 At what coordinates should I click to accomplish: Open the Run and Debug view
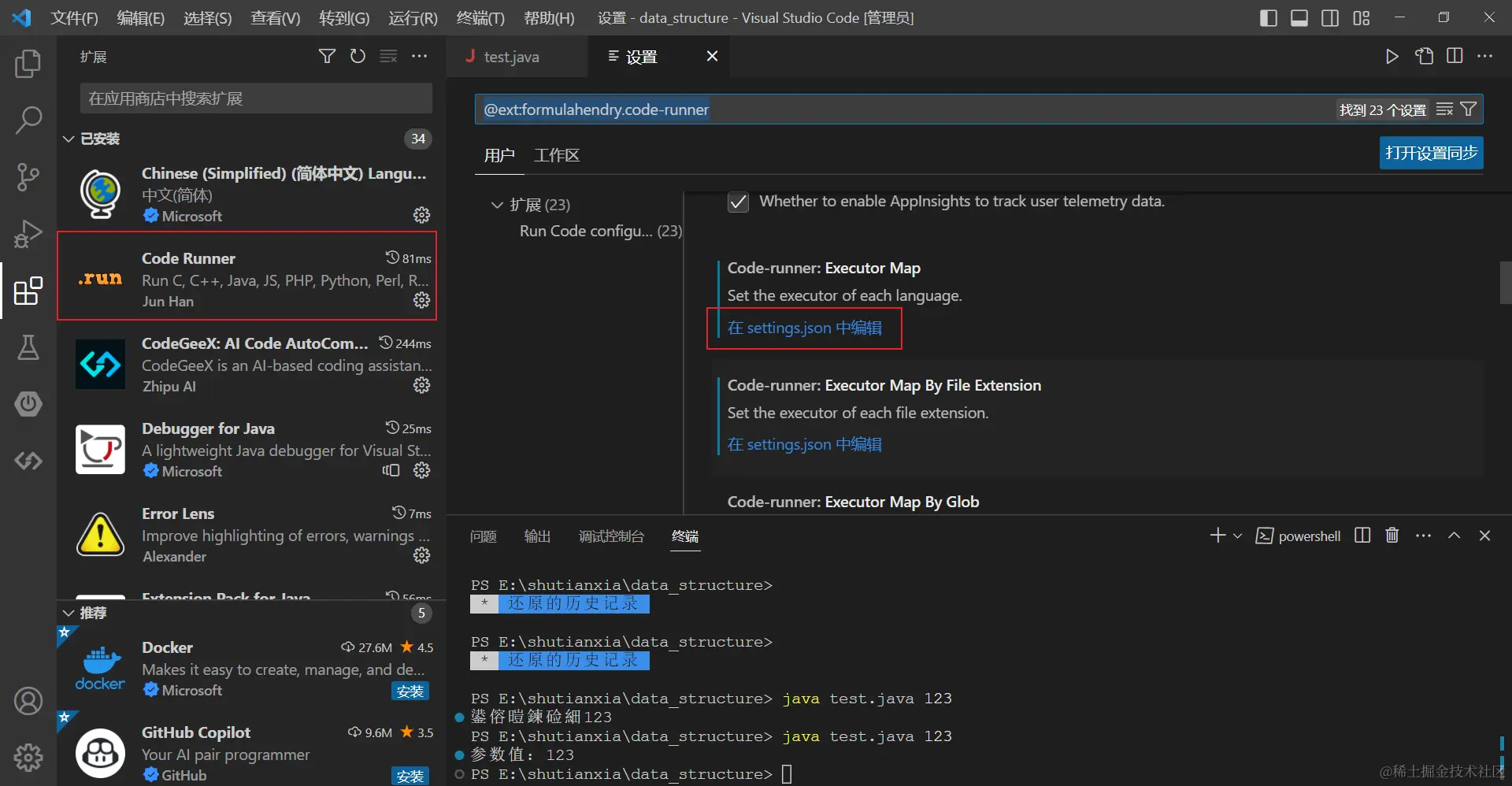[x=28, y=233]
